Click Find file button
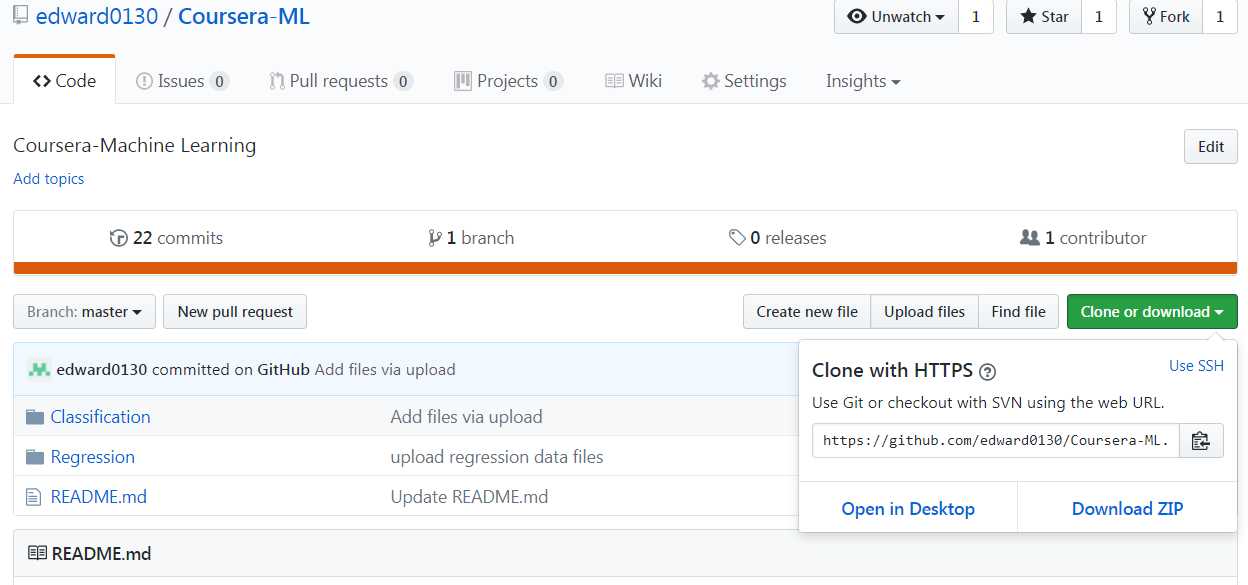1248x585 pixels. [1018, 312]
